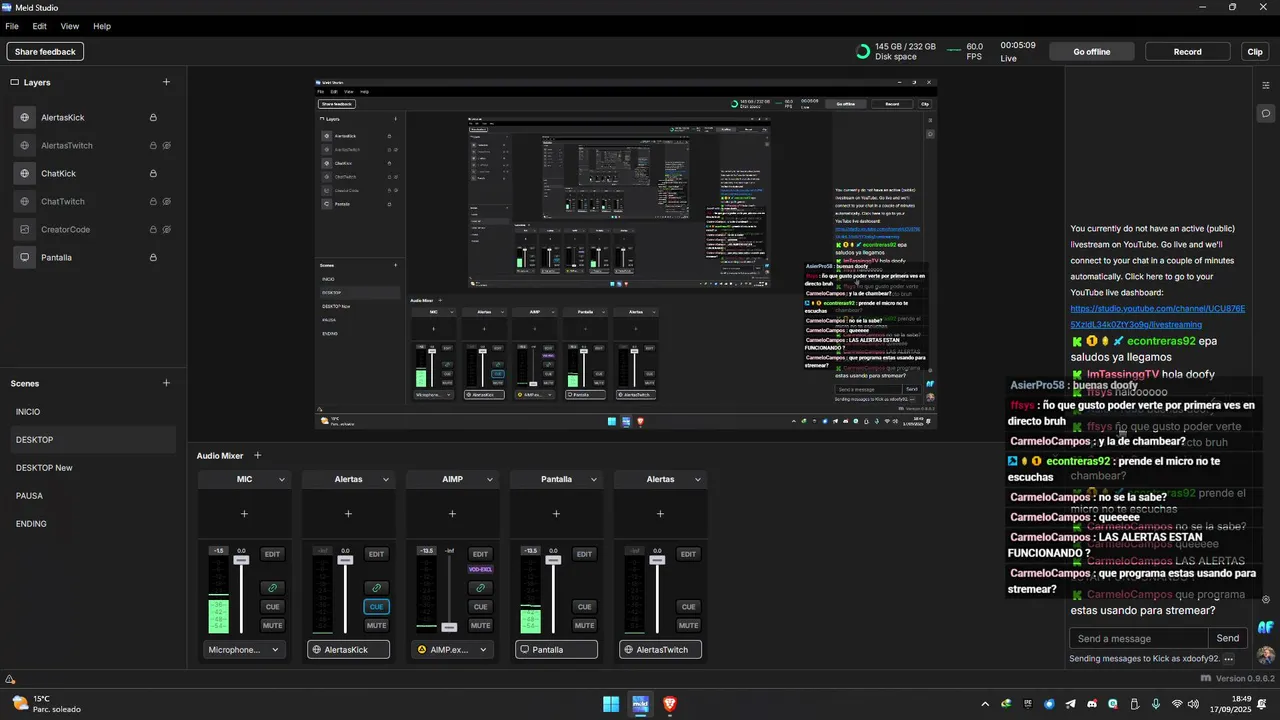
Task: Start recording with the Record button
Action: click(x=1187, y=51)
